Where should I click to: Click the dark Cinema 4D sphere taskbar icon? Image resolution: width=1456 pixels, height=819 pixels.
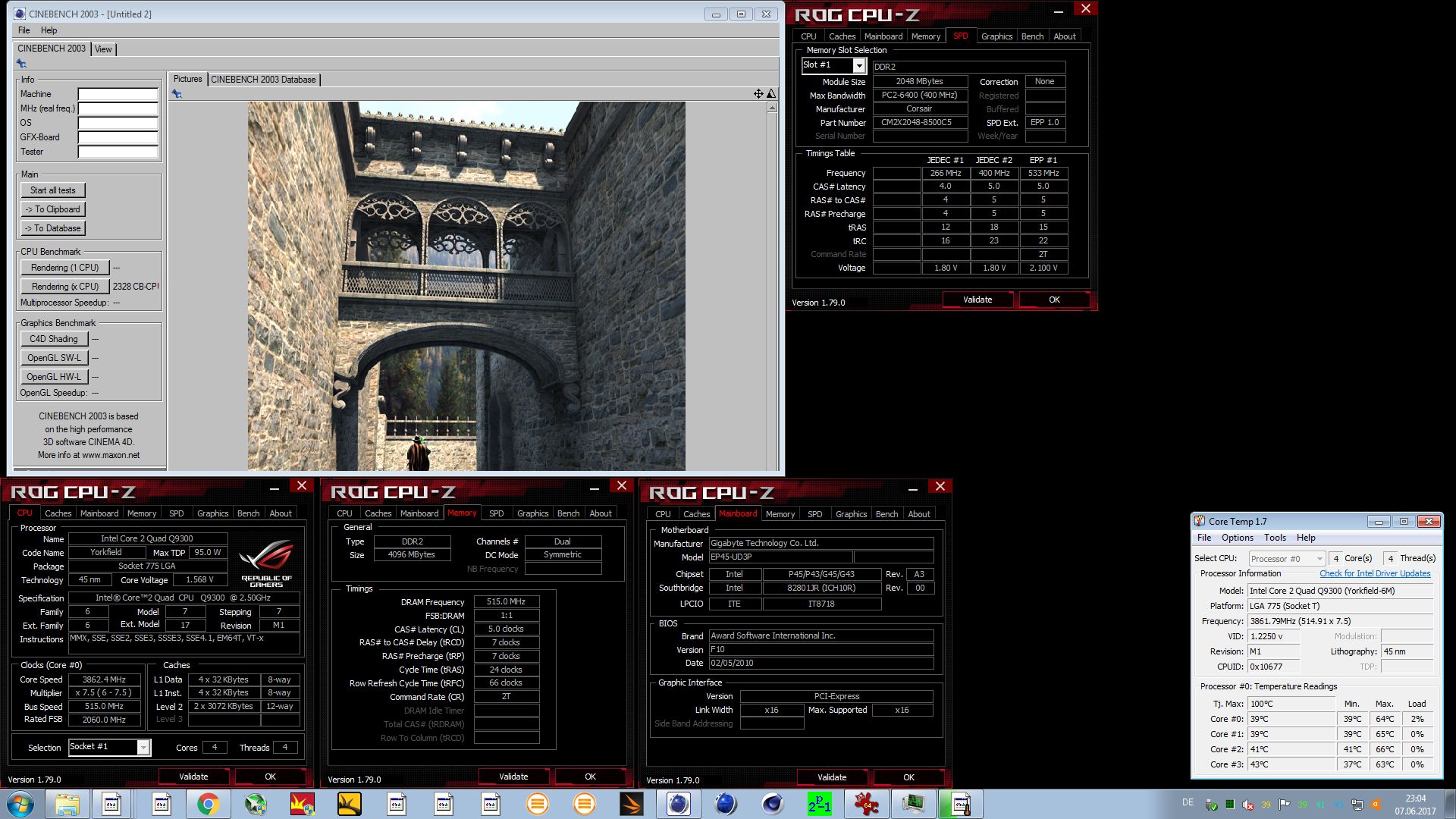tap(772, 804)
